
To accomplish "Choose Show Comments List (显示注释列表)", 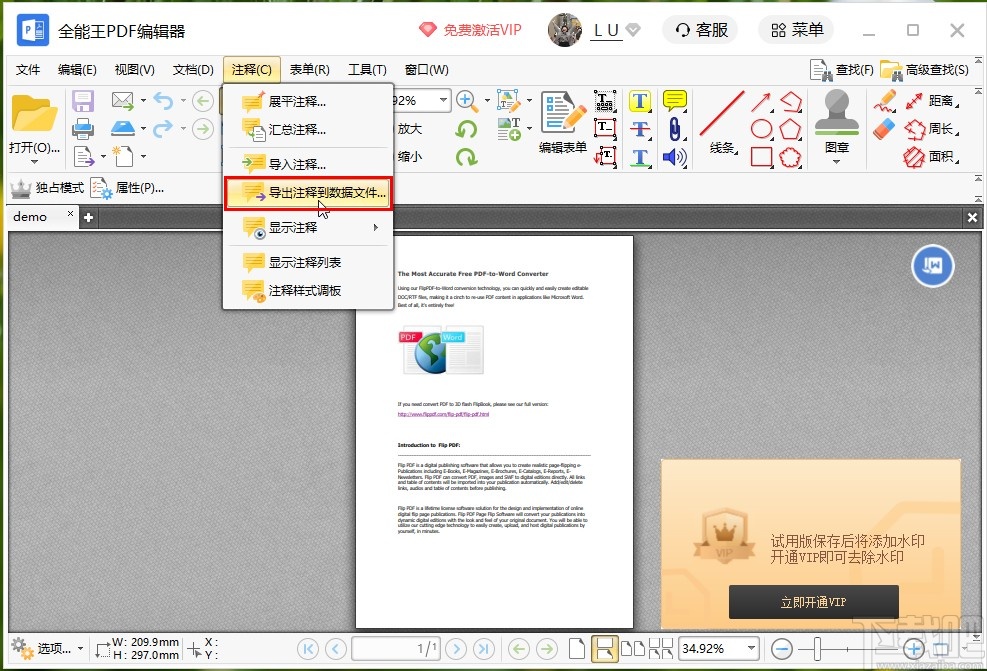I will coord(308,262).
